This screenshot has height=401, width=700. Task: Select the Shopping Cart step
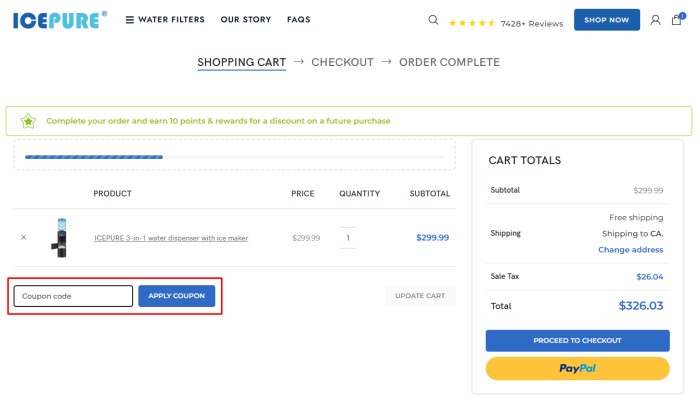[242, 63]
